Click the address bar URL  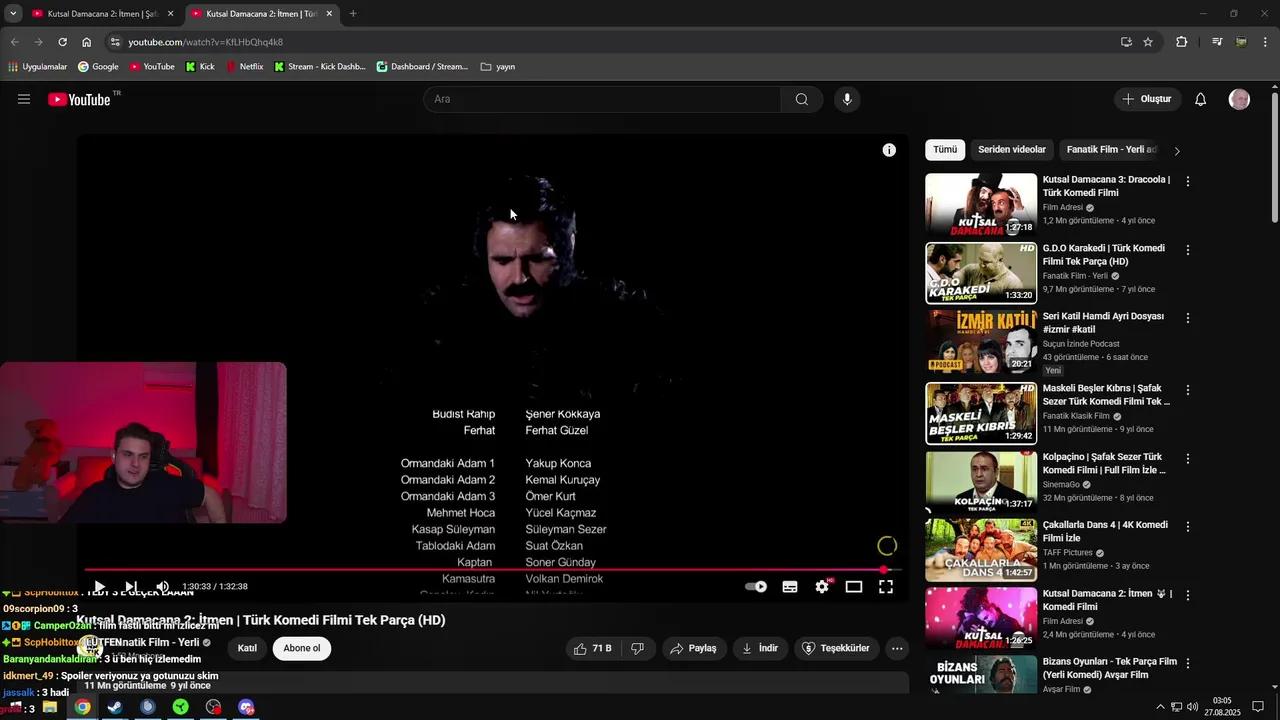pos(206,42)
